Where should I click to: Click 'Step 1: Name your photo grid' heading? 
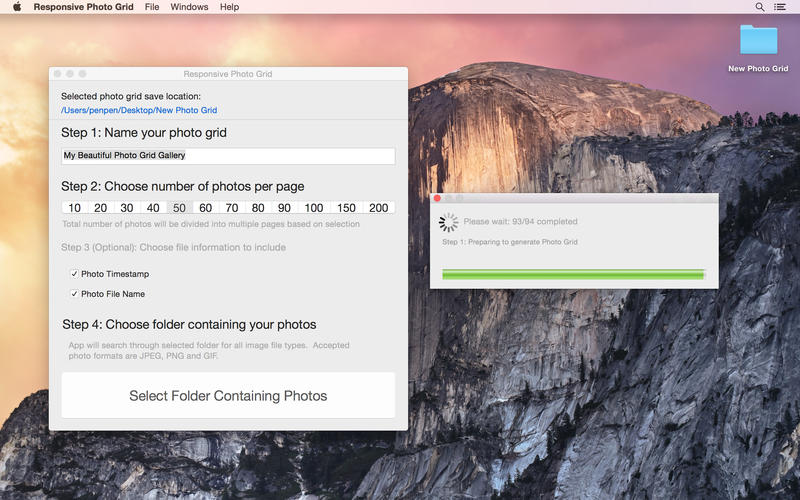click(144, 133)
